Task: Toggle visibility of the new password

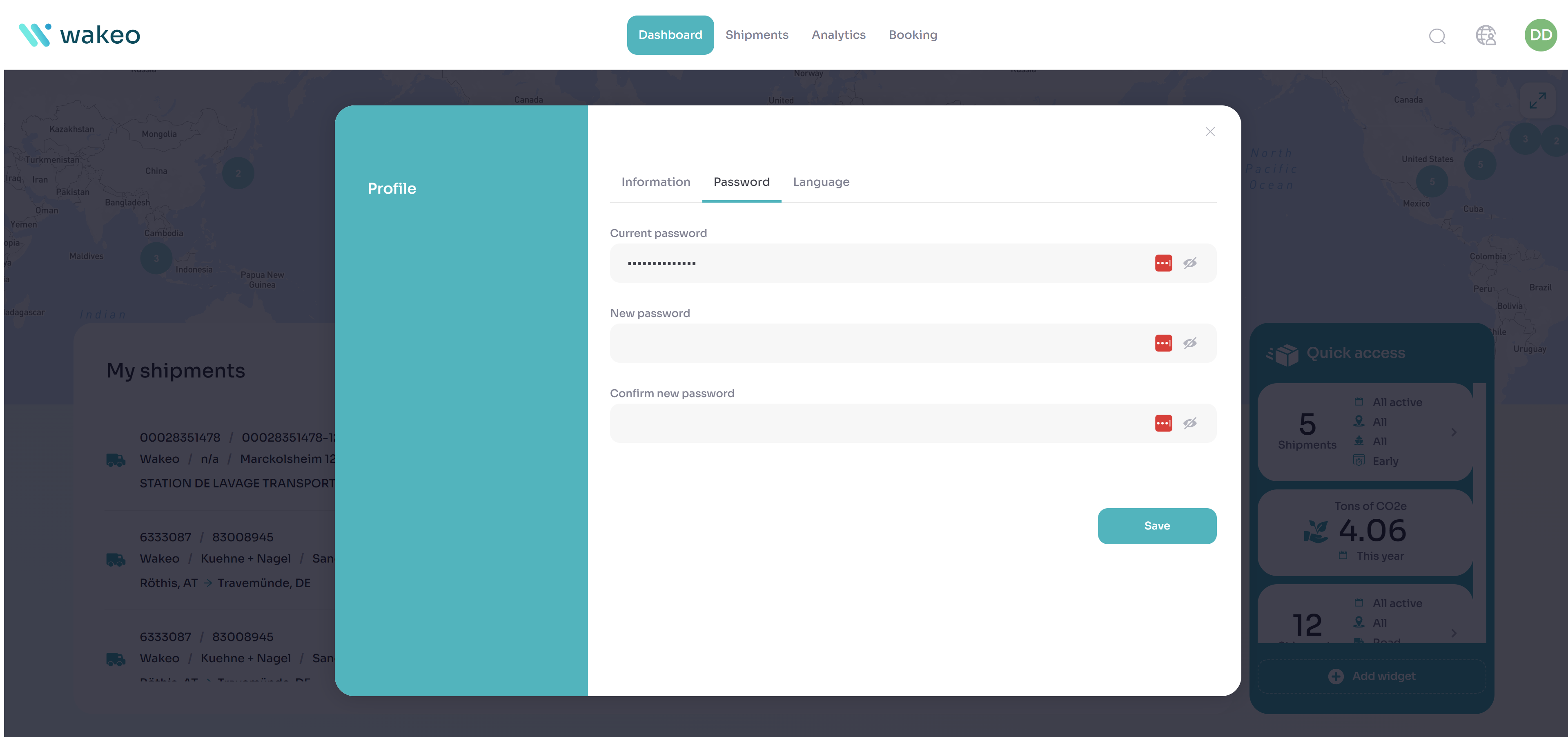Action: coord(1190,343)
